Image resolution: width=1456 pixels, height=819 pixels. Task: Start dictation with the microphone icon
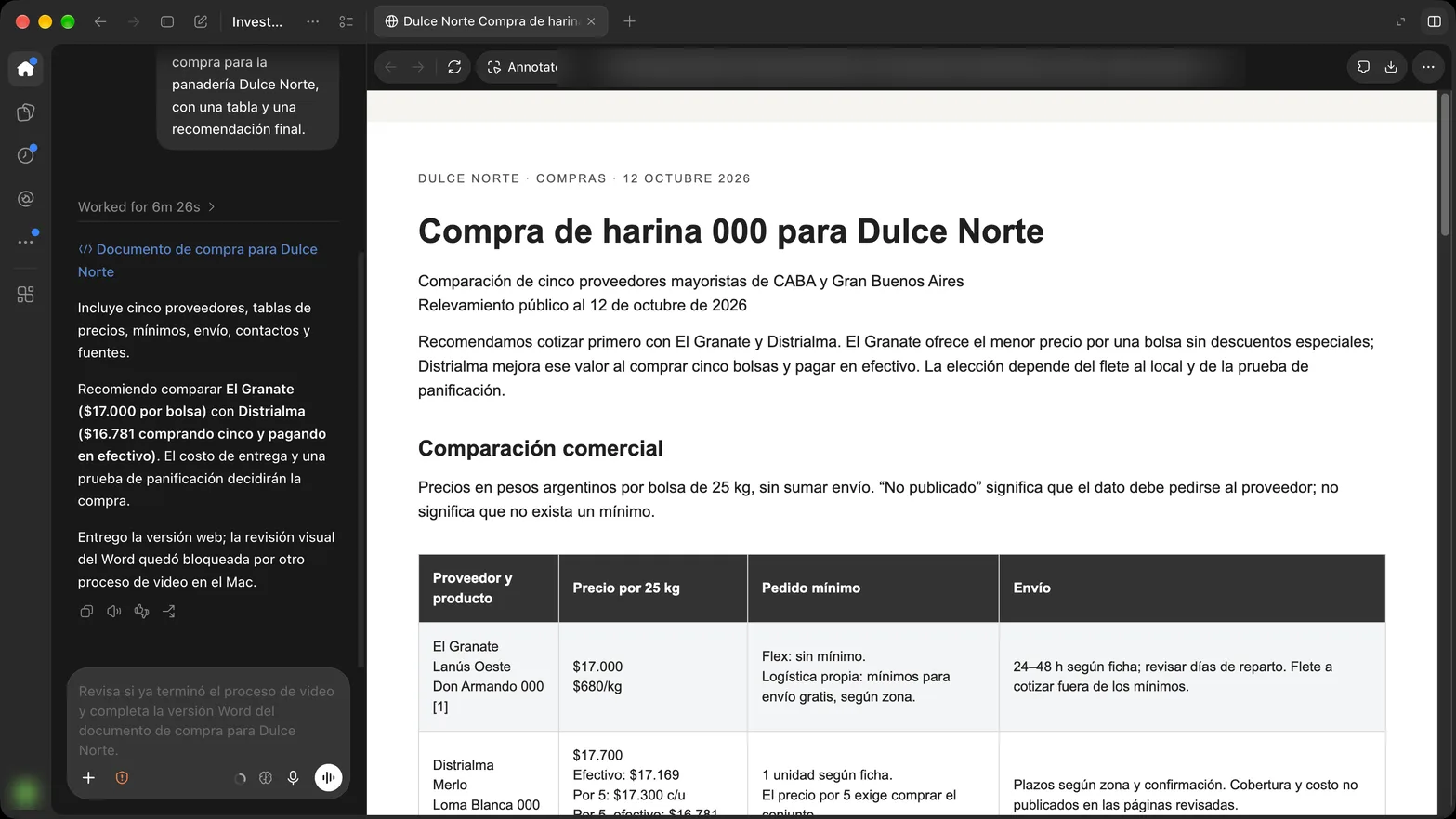click(293, 778)
